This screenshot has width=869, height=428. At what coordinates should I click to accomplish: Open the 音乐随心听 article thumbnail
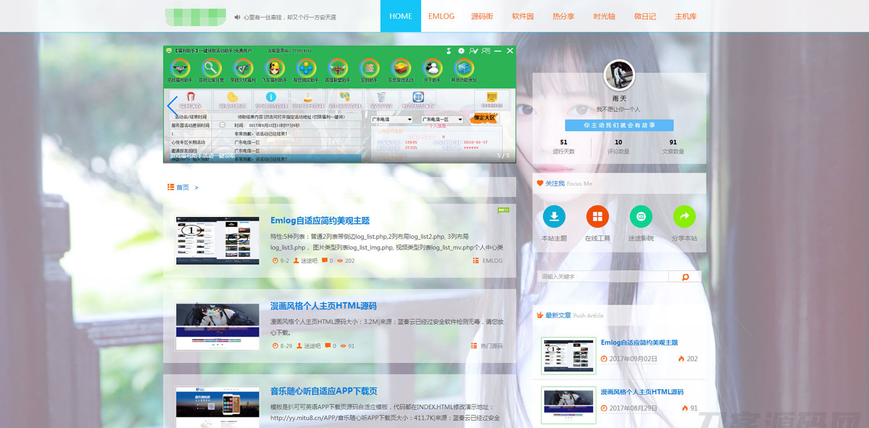point(217,407)
